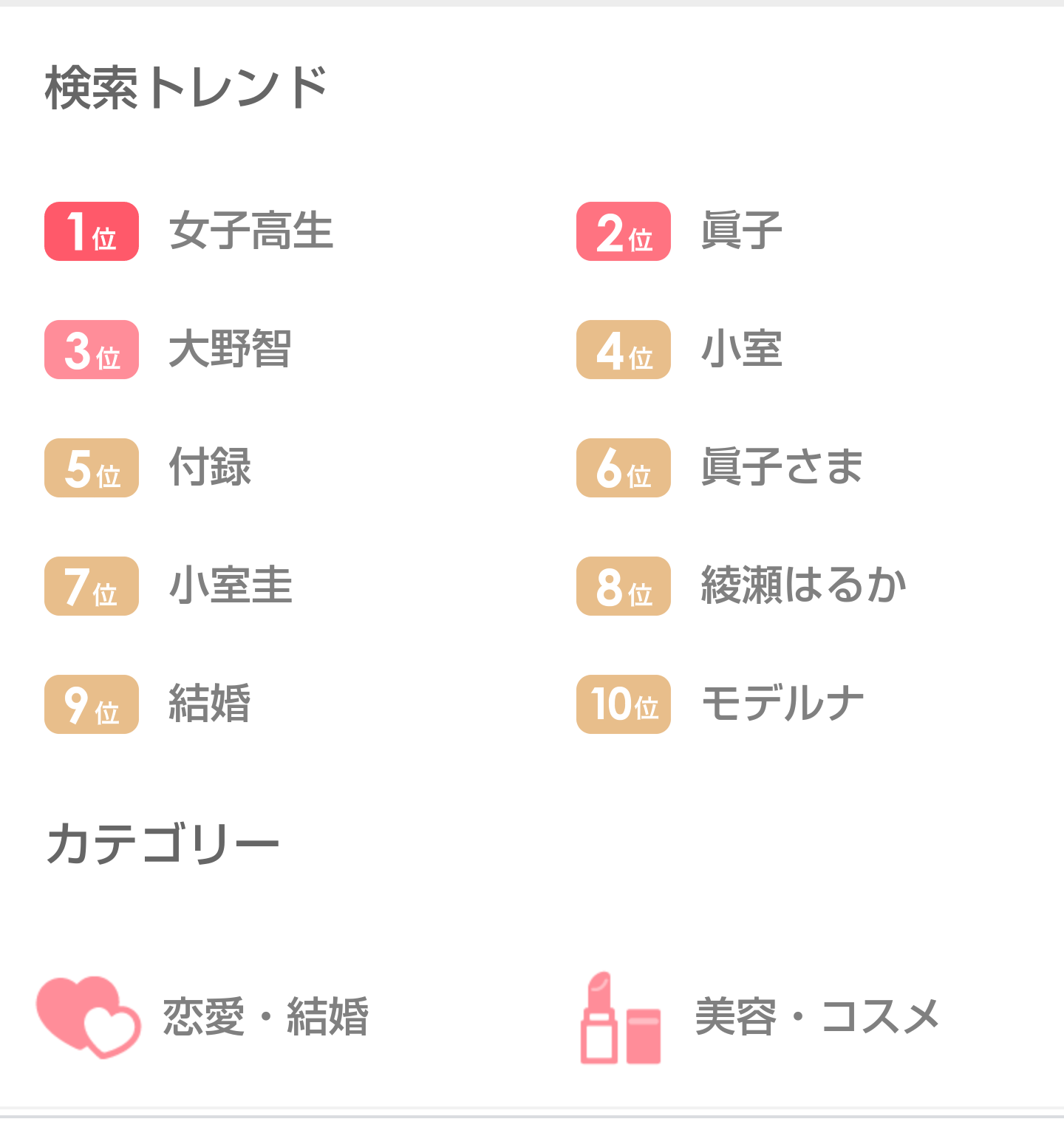Open trending search 綾瀬はるか
This screenshot has height=1136, width=1064.
804,585
